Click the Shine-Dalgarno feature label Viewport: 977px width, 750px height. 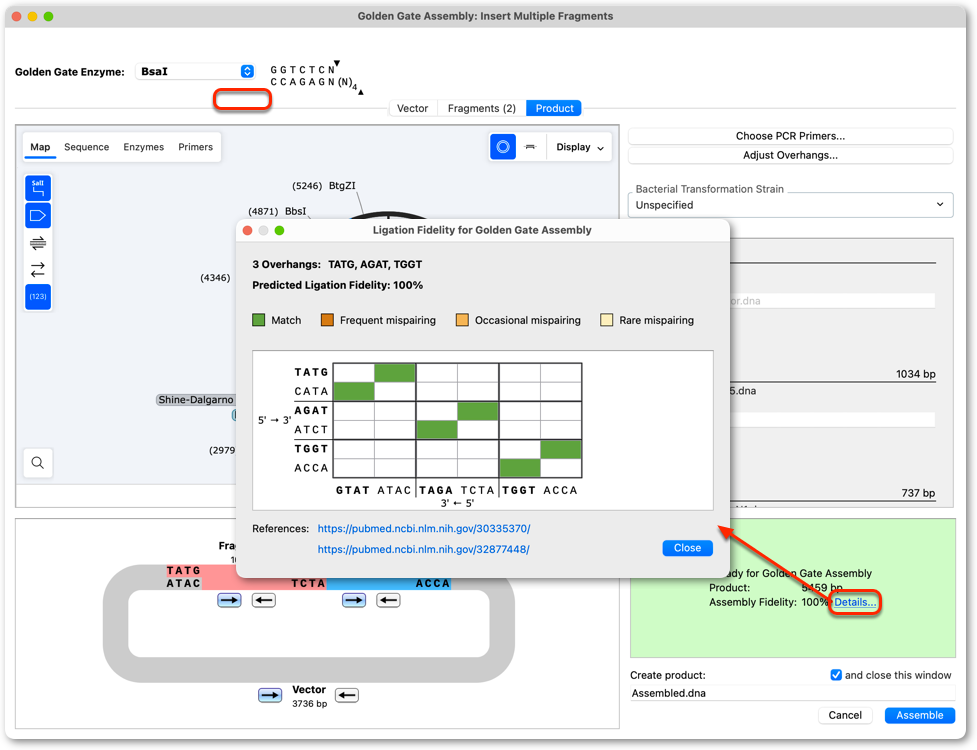pyautogui.click(x=195, y=400)
